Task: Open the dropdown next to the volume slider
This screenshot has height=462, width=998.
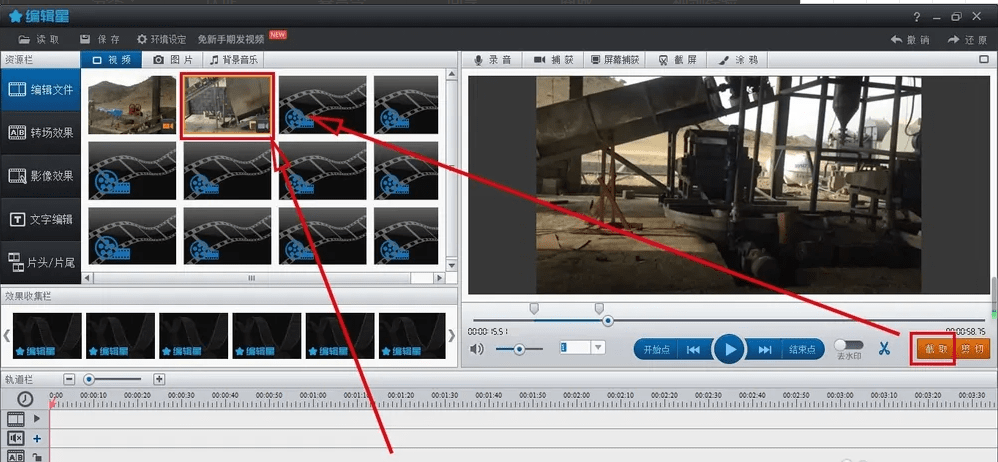Action: [x=598, y=348]
